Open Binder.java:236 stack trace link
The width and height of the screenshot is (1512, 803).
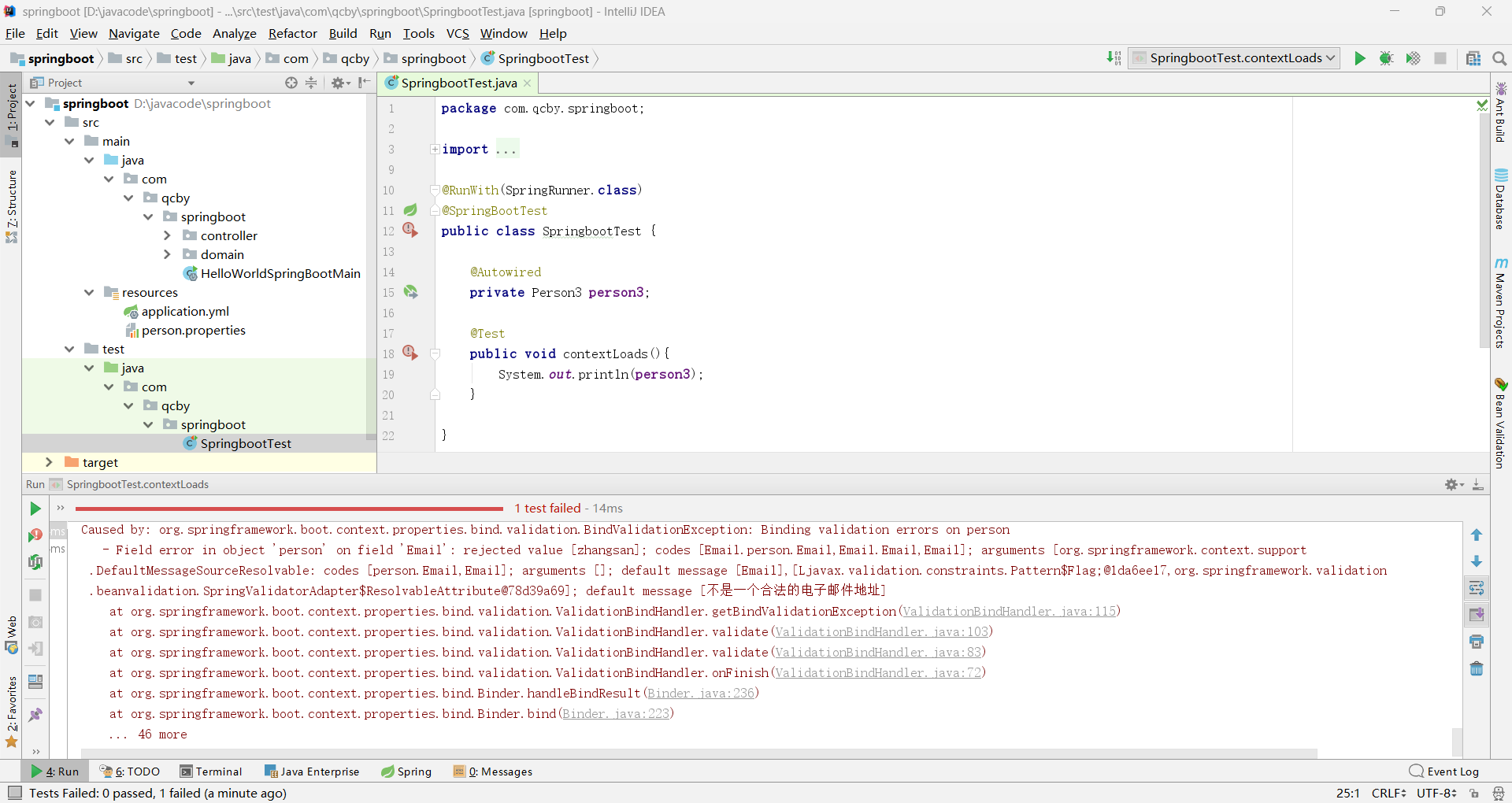pyautogui.click(x=701, y=694)
